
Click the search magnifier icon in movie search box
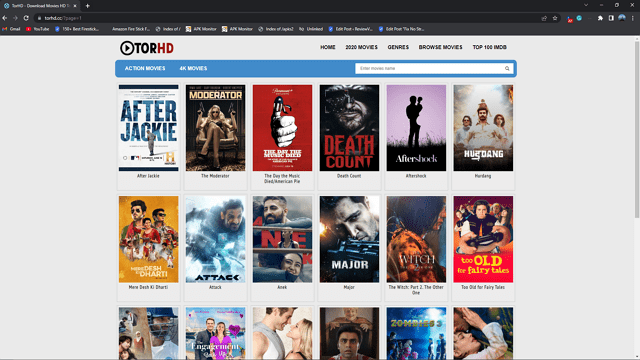point(507,69)
